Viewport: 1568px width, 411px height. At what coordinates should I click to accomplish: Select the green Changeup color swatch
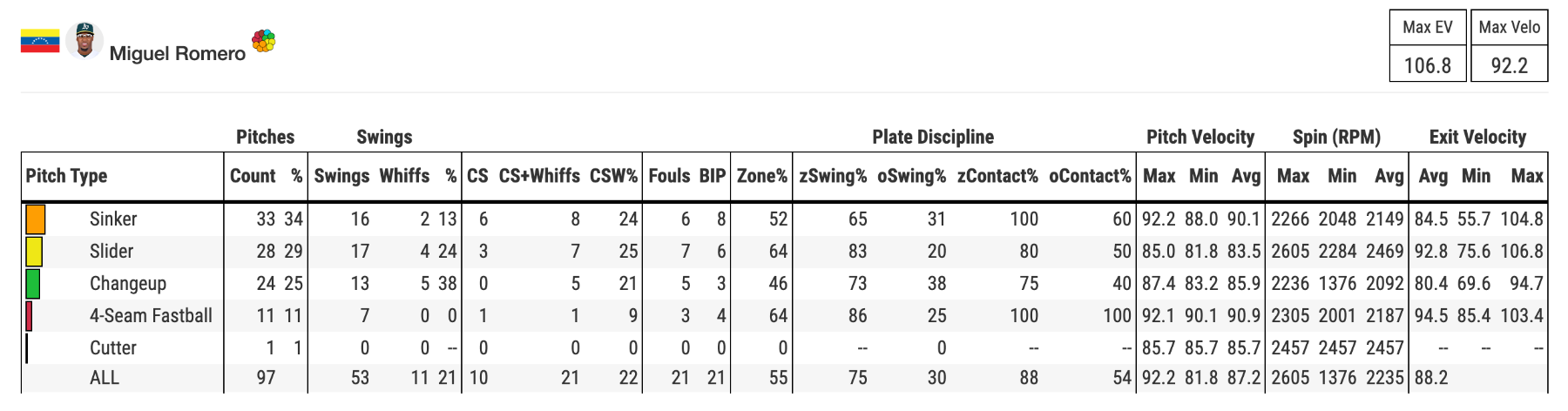(x=33, y=283)
